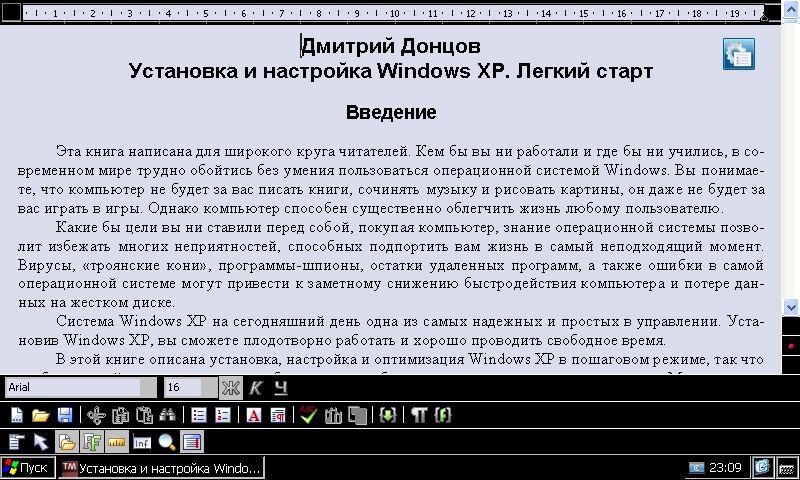Click inside the Arial font name field

(72, 388)
